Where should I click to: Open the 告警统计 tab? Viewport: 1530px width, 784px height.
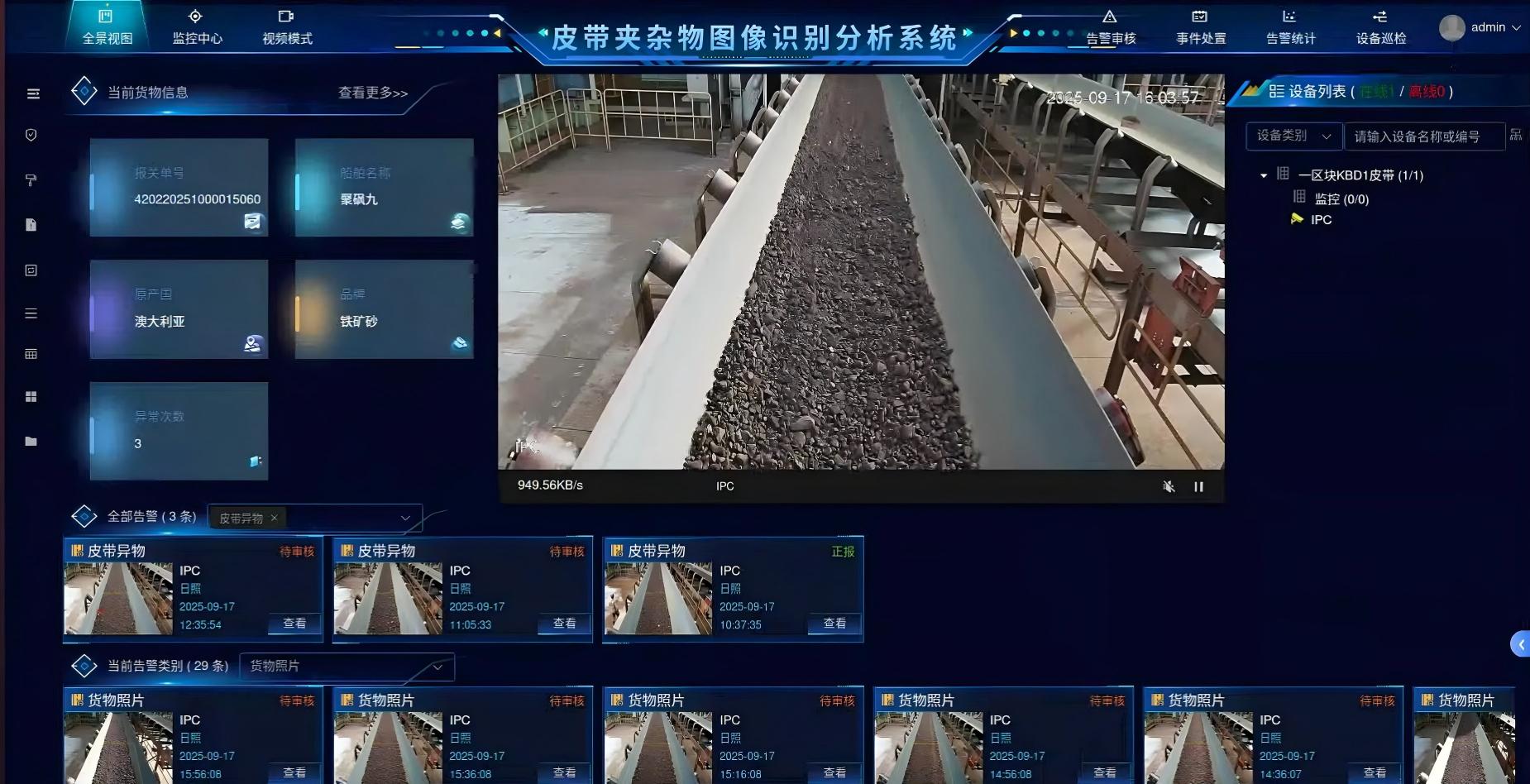(x=1290, y=27)
